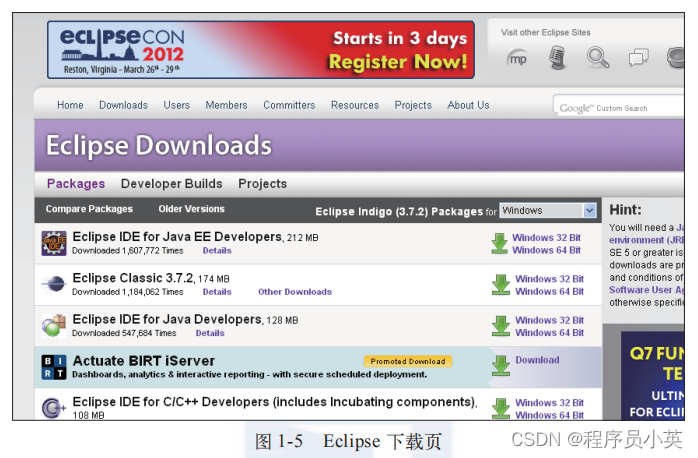
Task: Click the Compare Packages link
Action: point(89,209)
